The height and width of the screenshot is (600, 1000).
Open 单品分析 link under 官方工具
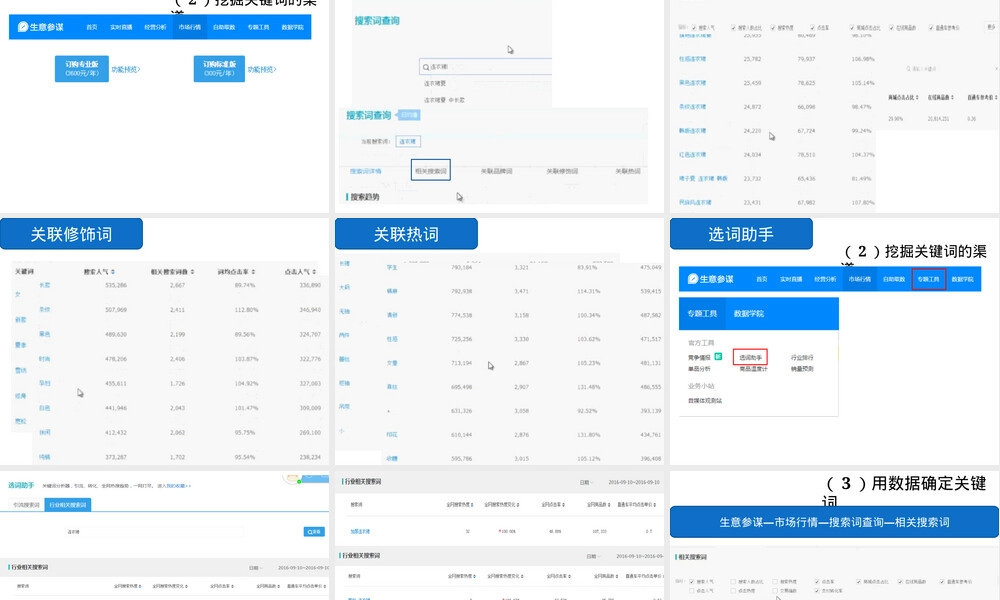[699, 369]
